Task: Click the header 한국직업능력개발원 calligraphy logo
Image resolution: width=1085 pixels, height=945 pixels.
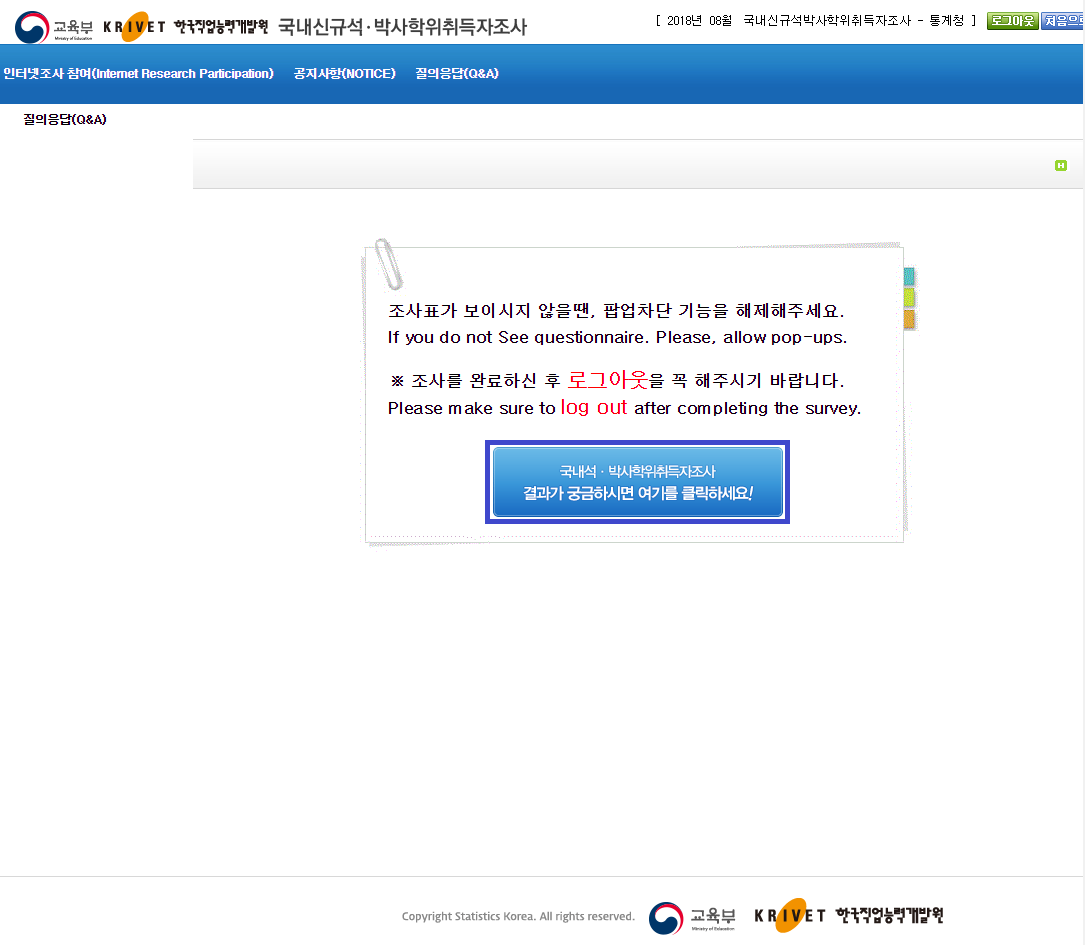Action: coord(221,27)
